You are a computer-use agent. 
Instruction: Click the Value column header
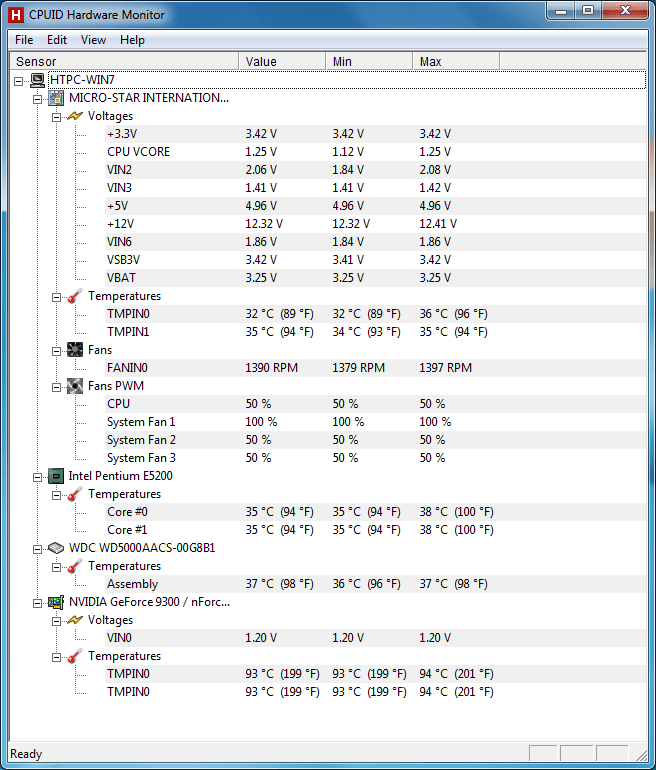[282, 61]
